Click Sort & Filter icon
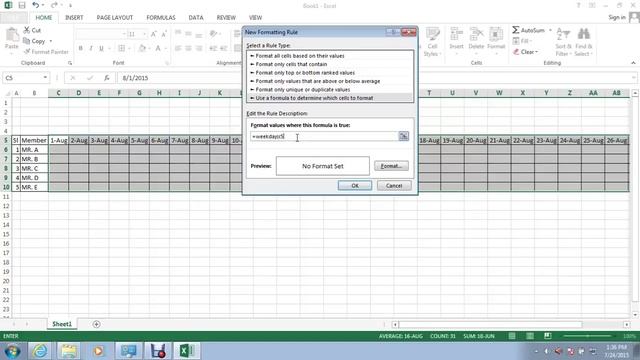 coord(563,42)
